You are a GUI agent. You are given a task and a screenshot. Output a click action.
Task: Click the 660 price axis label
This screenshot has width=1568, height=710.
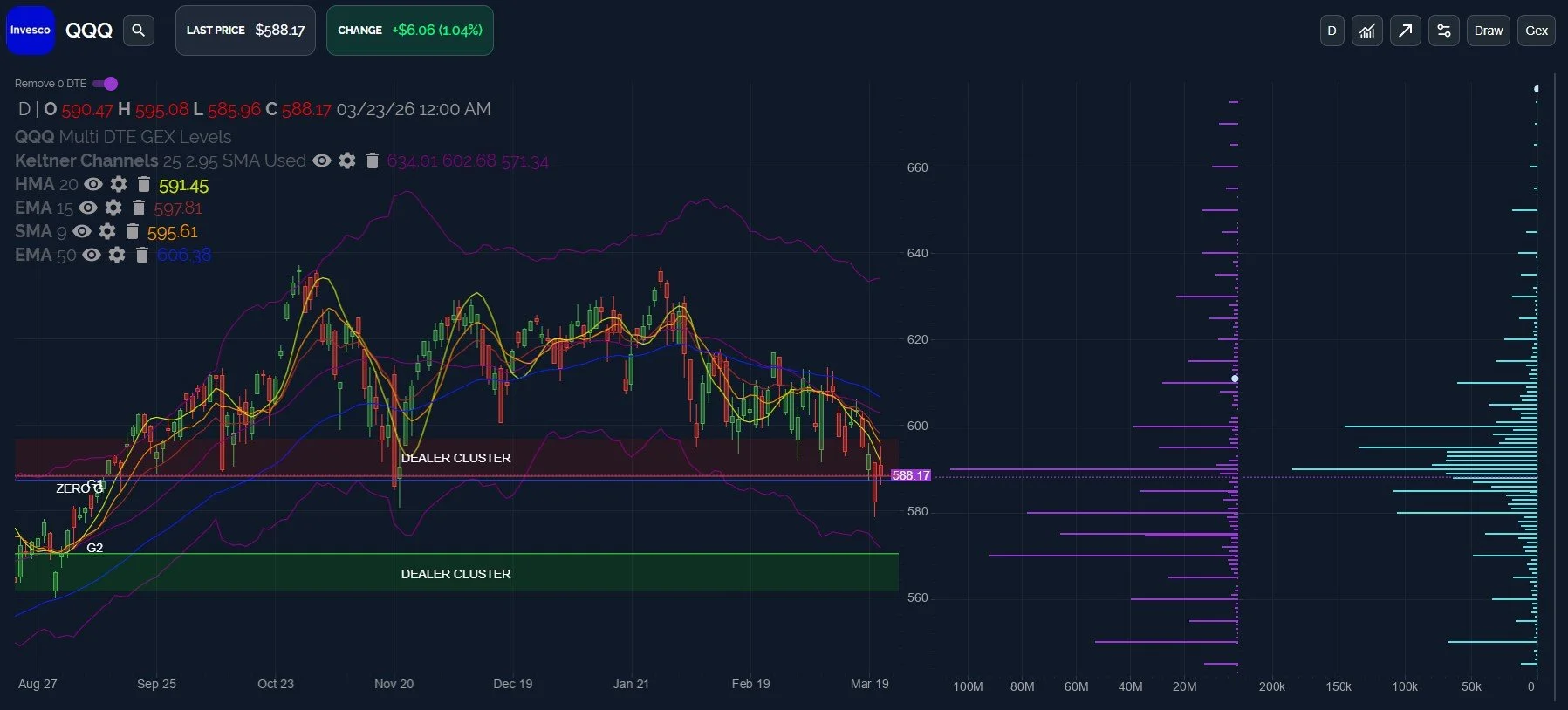[x=918, y=167]
